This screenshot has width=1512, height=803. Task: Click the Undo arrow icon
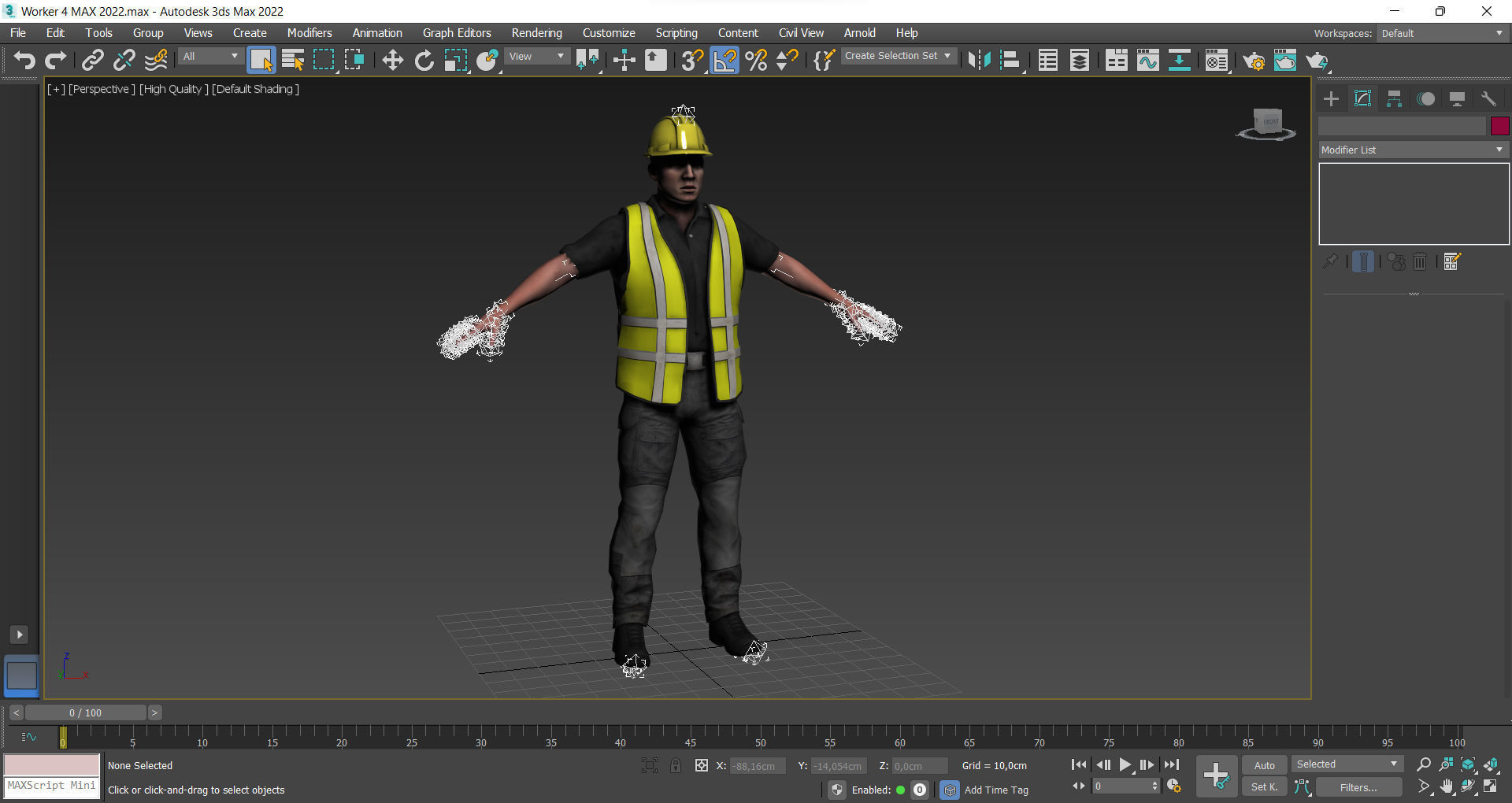(24, 61)
